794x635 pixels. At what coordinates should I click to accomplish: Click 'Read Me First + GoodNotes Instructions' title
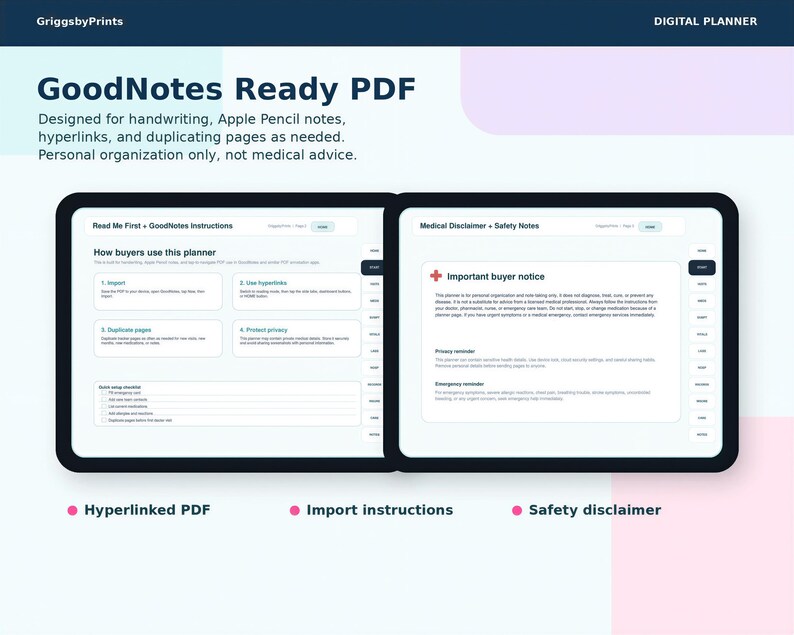[163, 226]
